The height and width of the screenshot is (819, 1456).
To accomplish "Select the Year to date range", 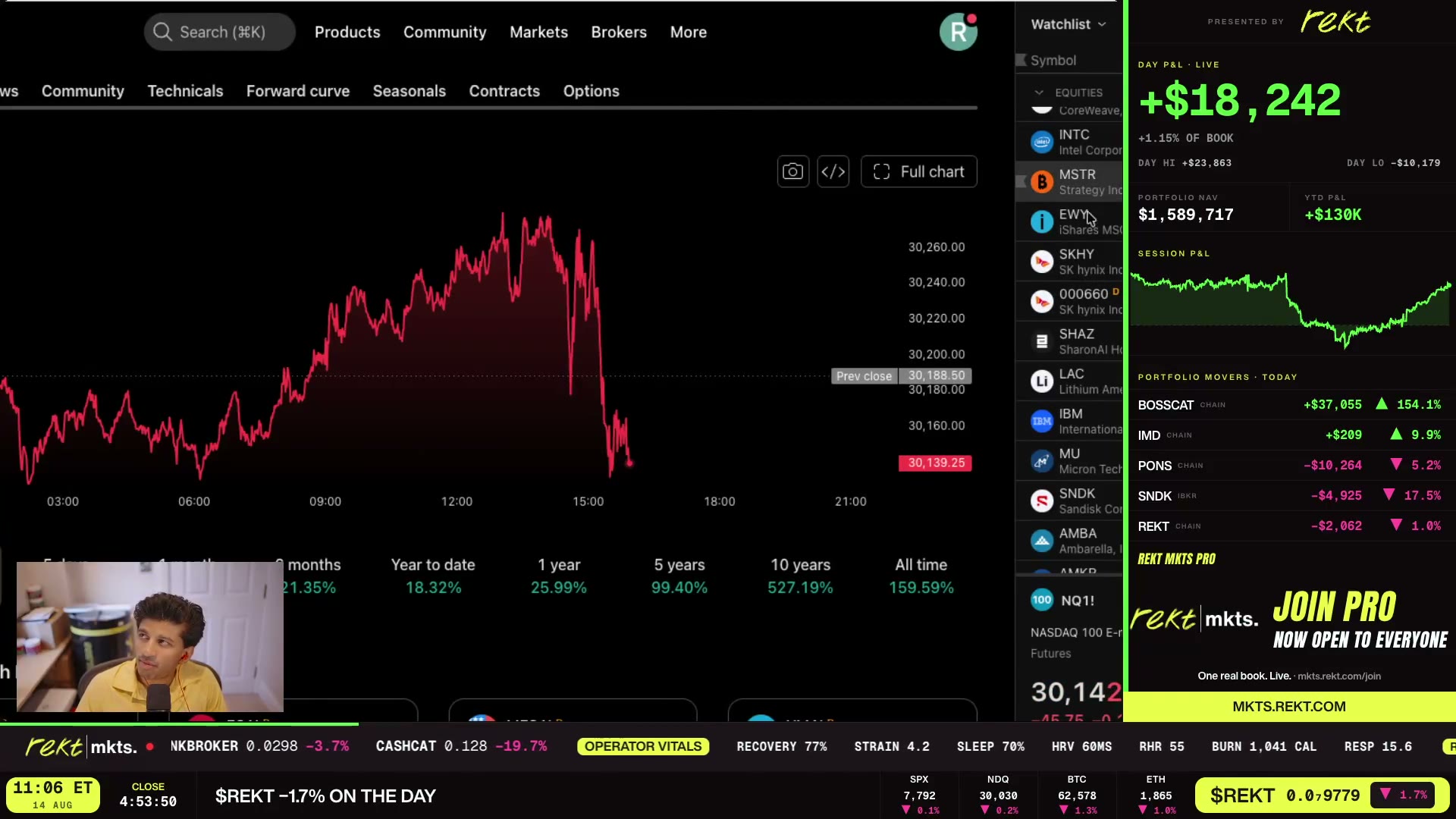I will click(433, 576).
